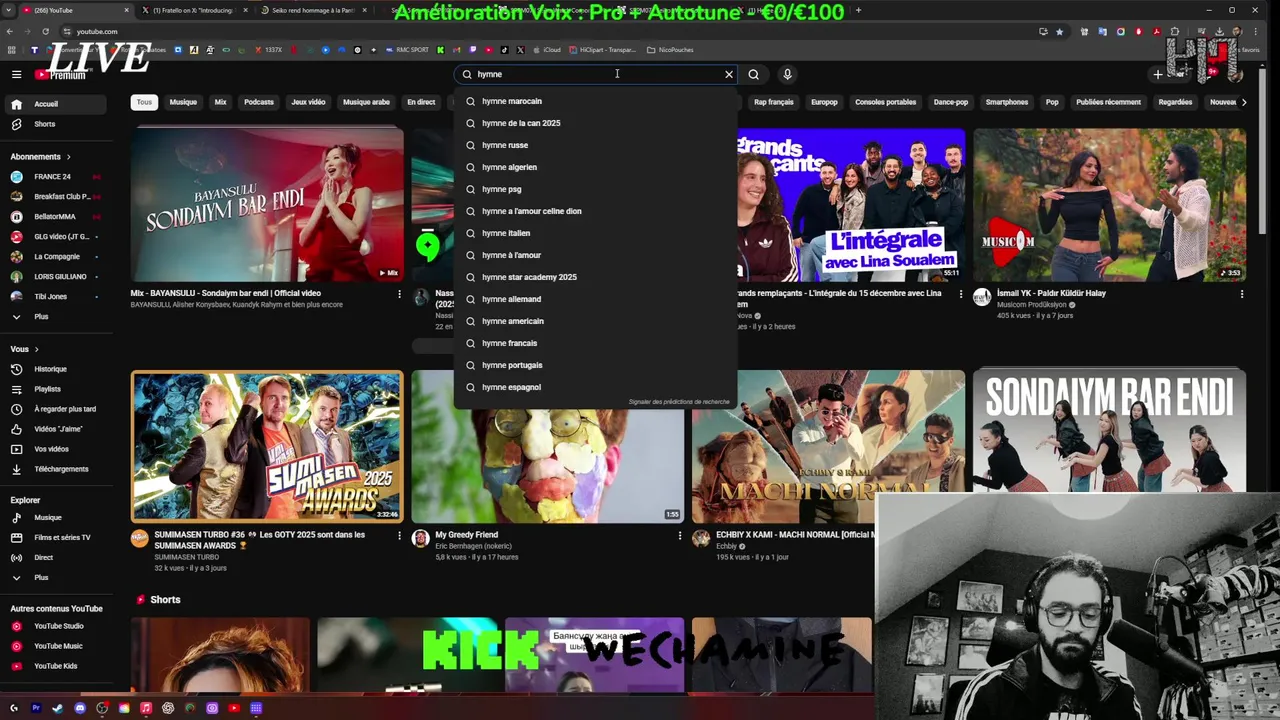Image resolution: width=1280 pixels, height=720 pixels.
Task: Open a new browser tab with plus
Action: (x=858, y=10)
